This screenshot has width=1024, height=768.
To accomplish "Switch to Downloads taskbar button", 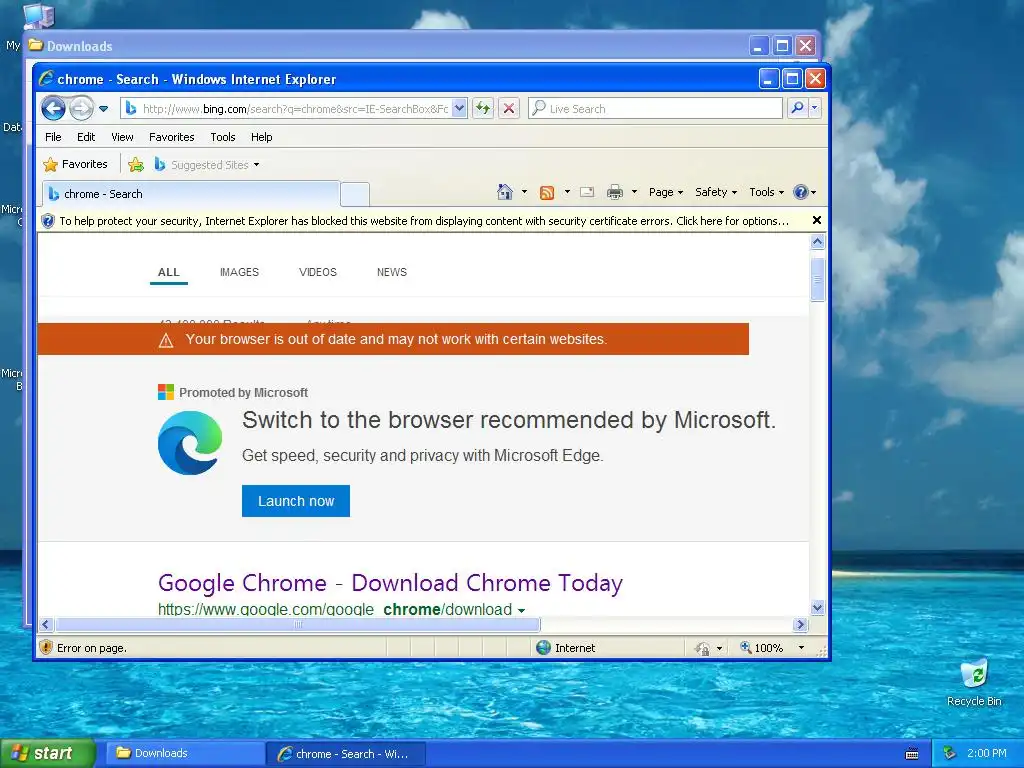I will (185, 753).
